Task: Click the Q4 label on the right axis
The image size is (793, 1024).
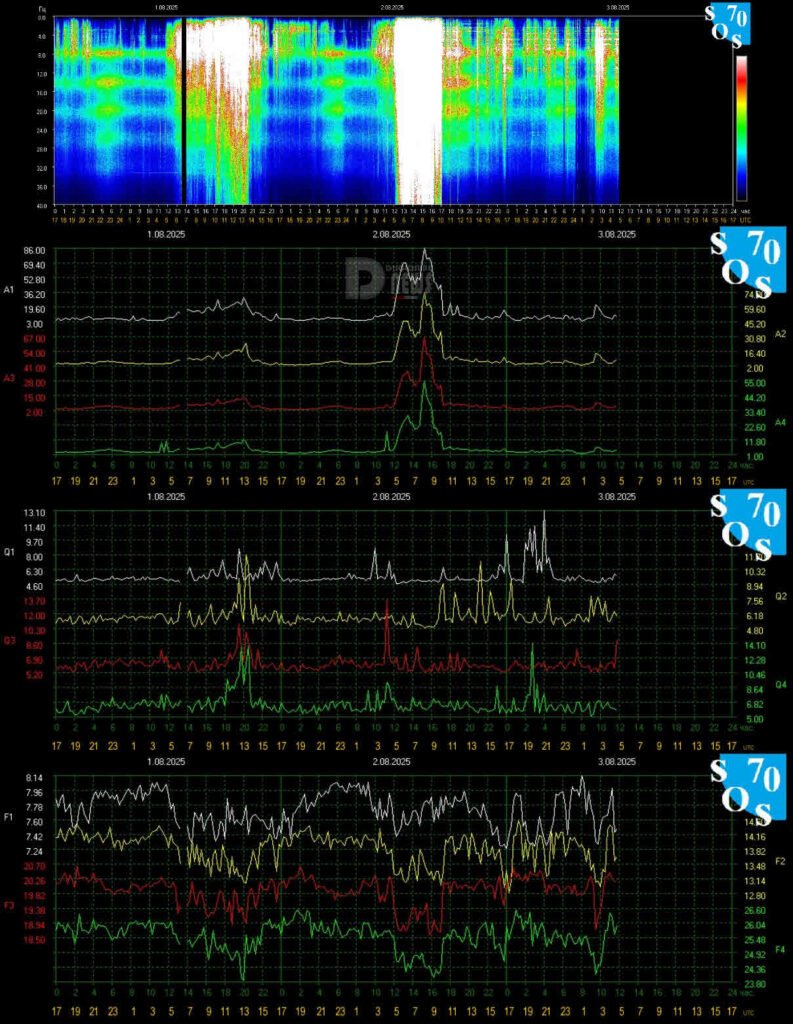Action: (781, 685)
